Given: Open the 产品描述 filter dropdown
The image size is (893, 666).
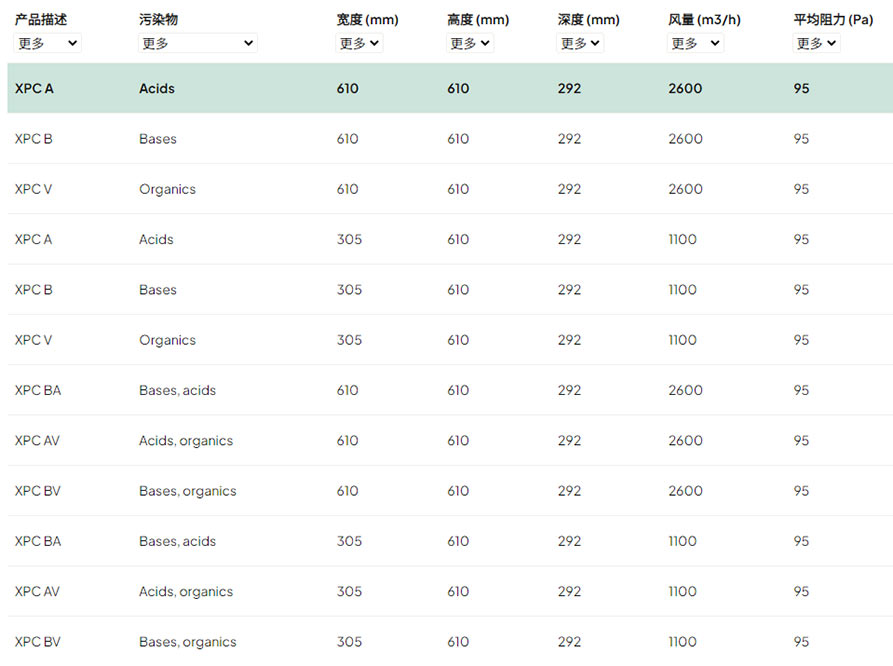Looking at the screenshot, I should tap(47, 43).
